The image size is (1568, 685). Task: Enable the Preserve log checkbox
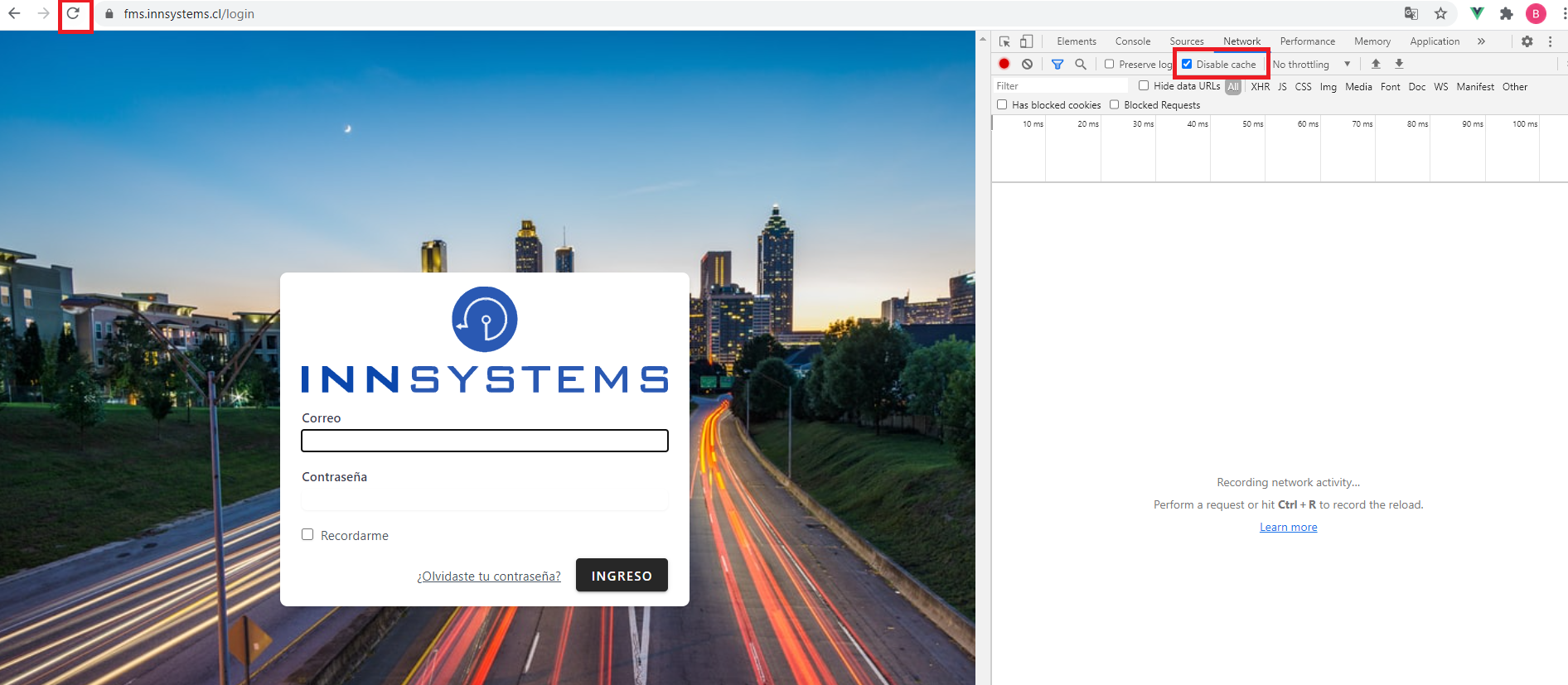[1110, 64]
